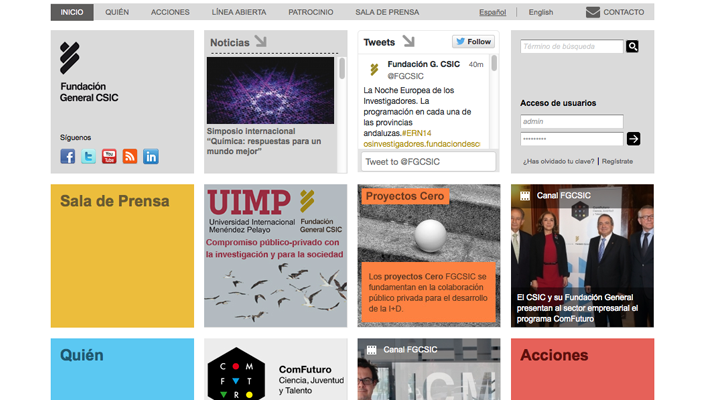
Task: Click the Noticias arrow icon
Action: [x=261, y=41]
